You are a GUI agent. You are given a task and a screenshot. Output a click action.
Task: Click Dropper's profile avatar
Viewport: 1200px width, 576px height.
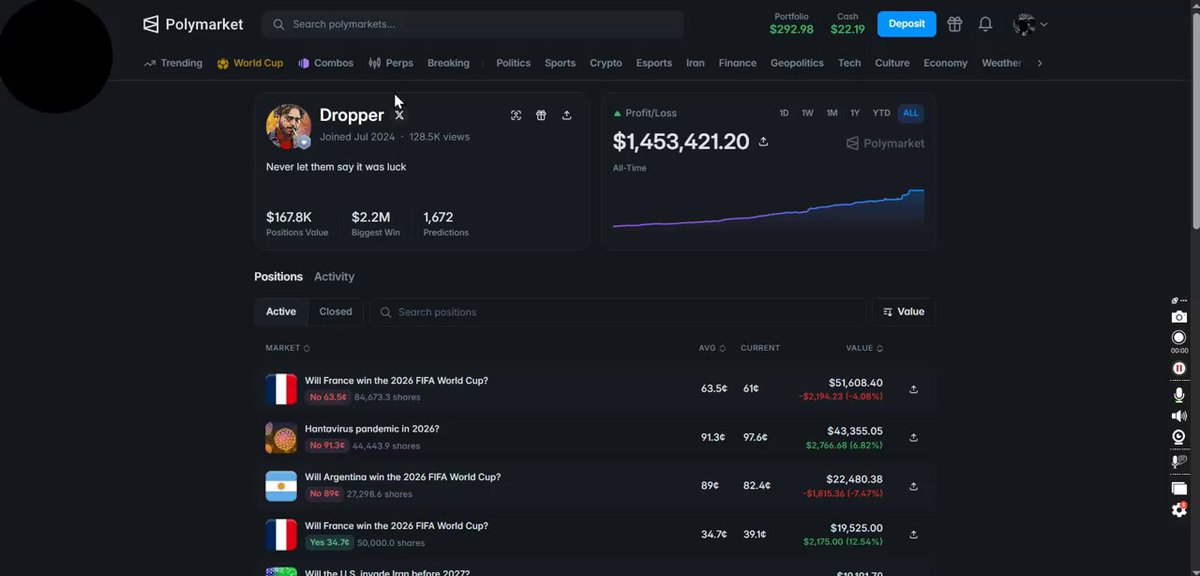coord(289,126)
